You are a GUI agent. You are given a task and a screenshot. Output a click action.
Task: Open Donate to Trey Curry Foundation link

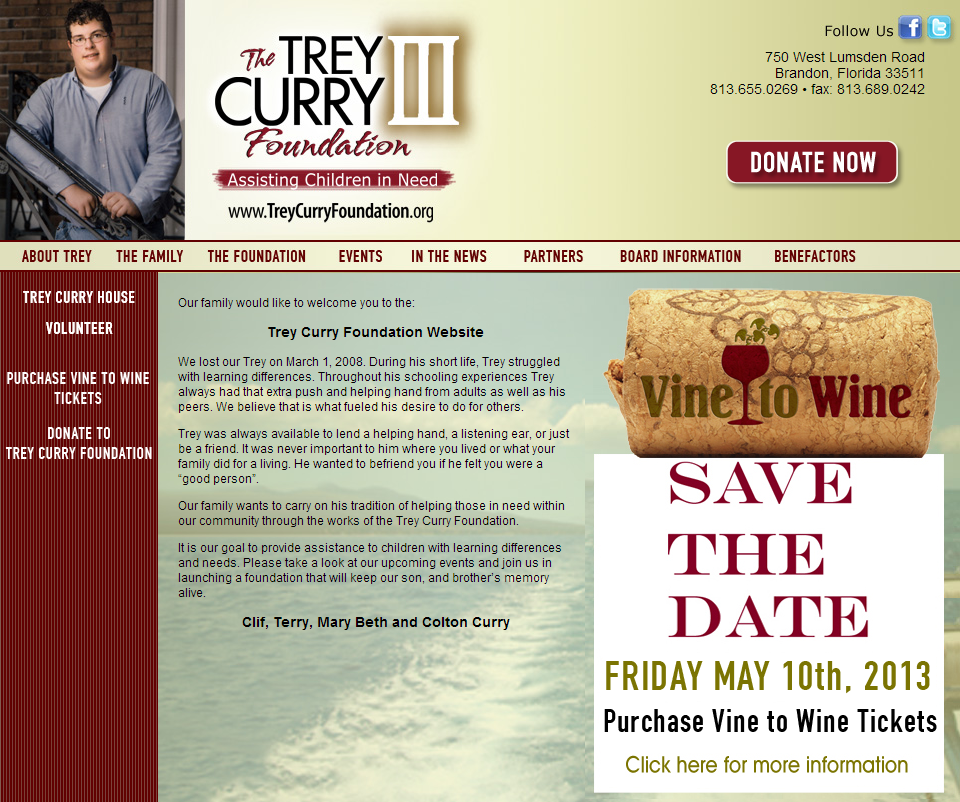(x=79, y=443)
